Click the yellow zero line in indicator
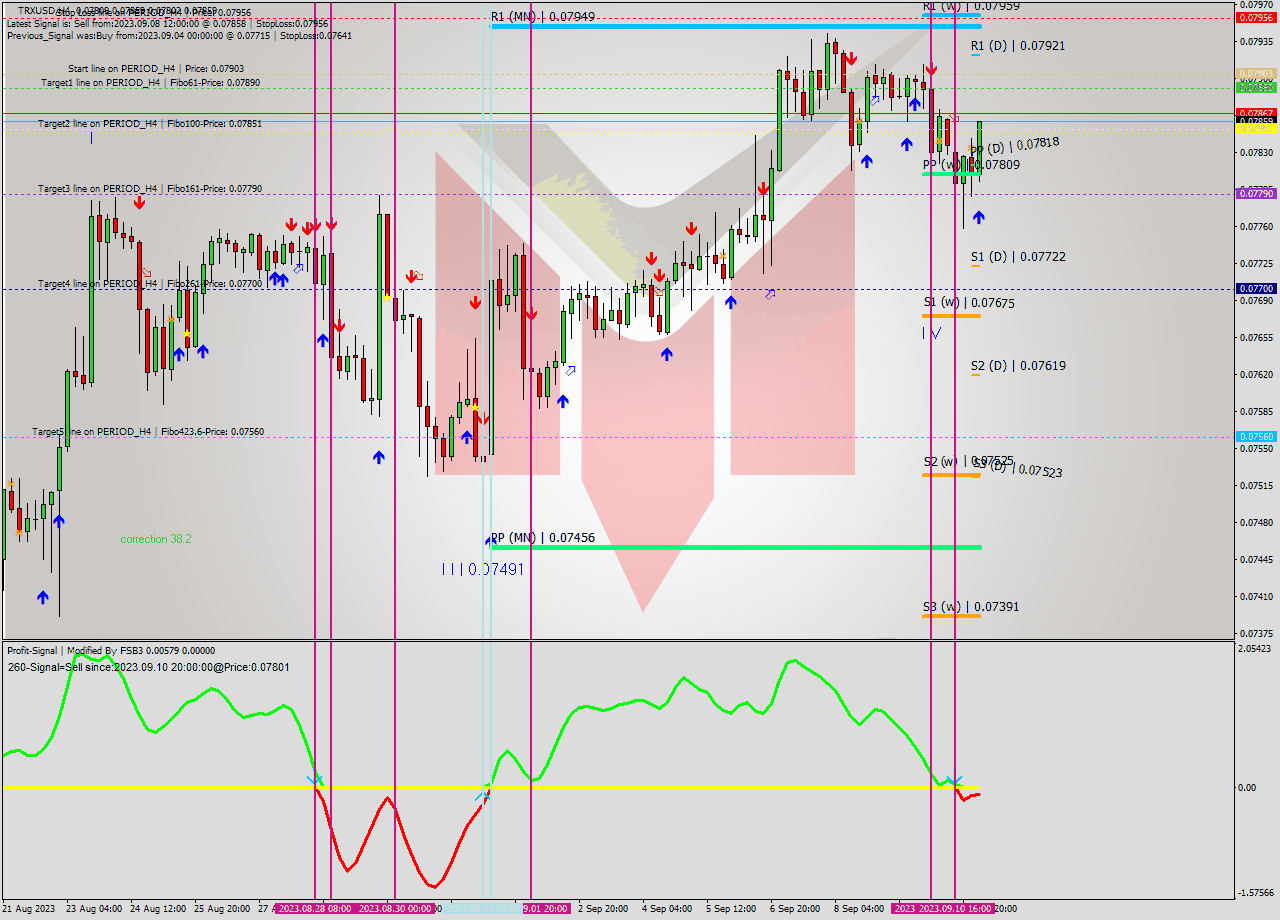Viewport: 1280px width, 920px height. [618, 788]
